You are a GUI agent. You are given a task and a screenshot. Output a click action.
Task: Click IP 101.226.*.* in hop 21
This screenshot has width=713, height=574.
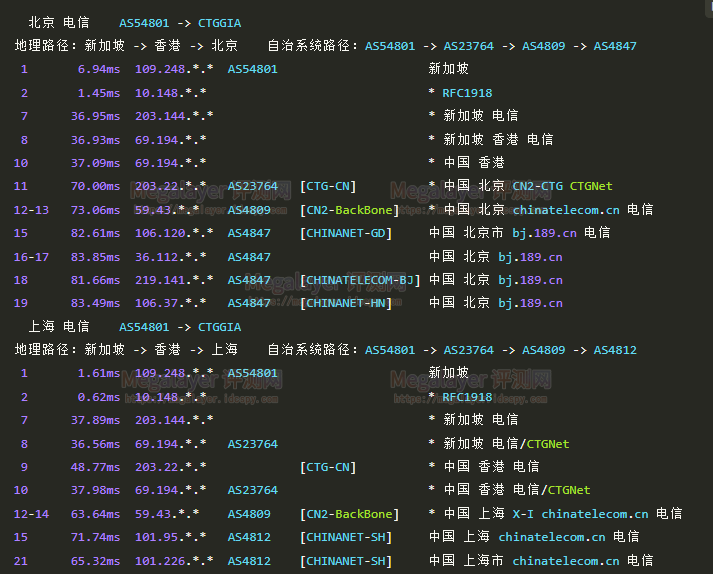pos(174,561)
